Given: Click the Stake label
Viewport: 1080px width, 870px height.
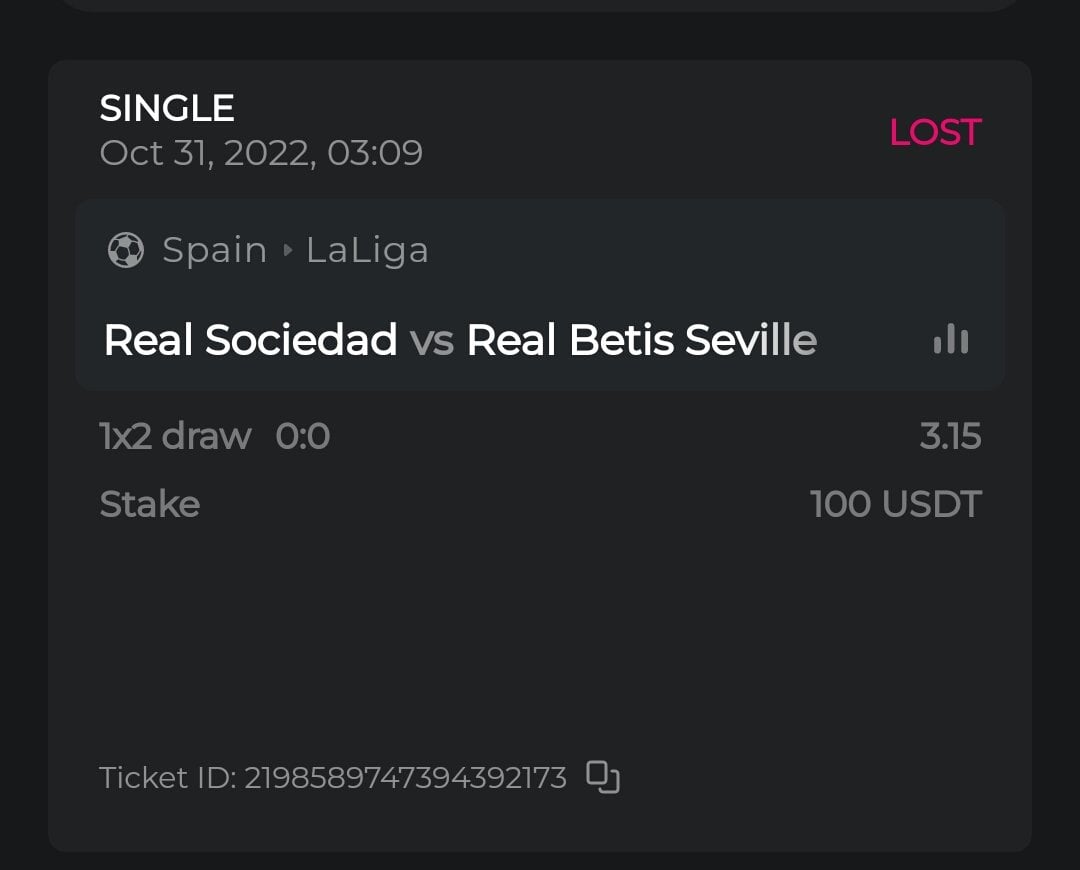Looking at the screenshot, I should click(x=150, y=504).
